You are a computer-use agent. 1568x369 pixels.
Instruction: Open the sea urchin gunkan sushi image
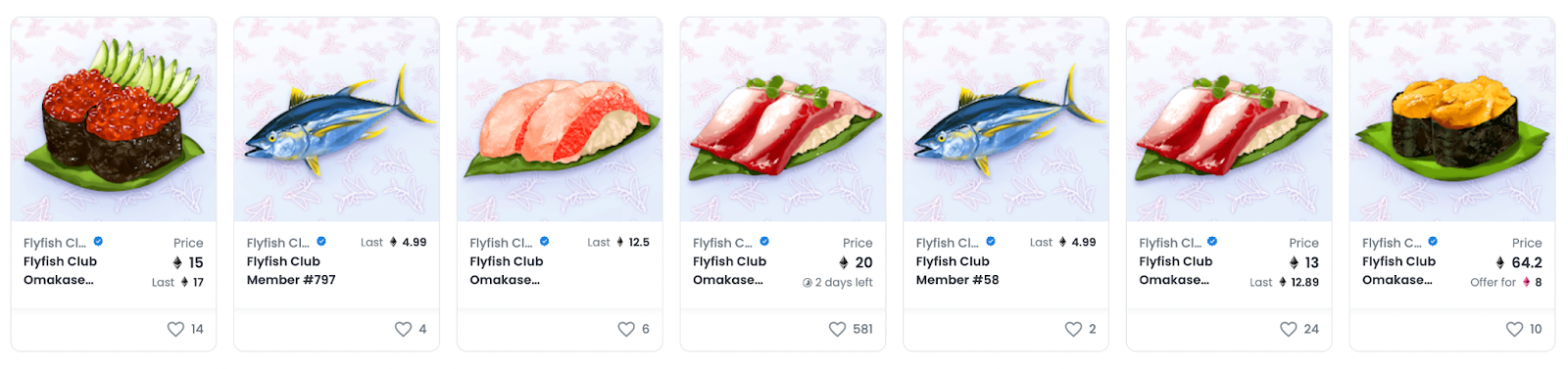[1452, 119]
